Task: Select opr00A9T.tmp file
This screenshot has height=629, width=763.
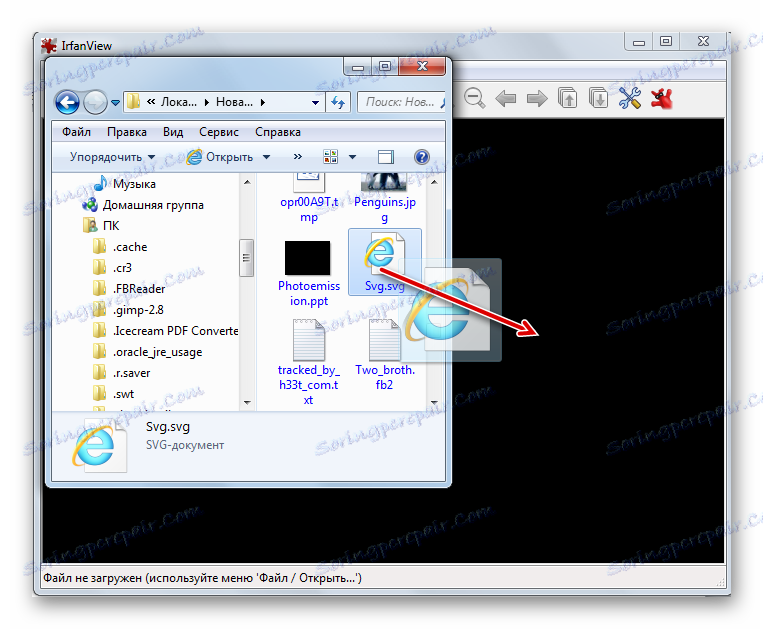Action: coord(309,198)
